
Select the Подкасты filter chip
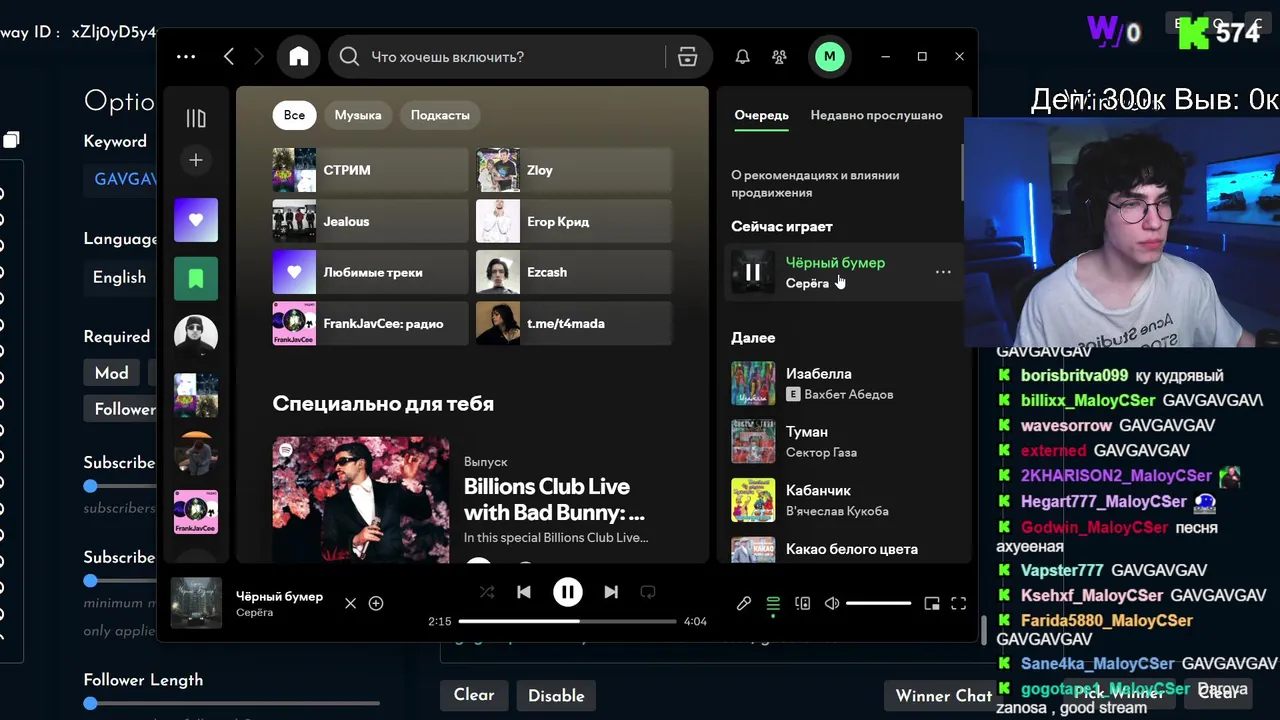click(440, 115)
